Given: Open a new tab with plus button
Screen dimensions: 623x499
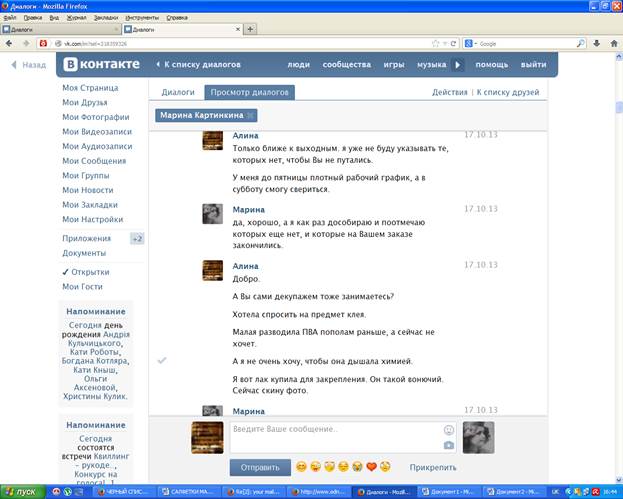Looking at the screenshot, I should [250, 29].
